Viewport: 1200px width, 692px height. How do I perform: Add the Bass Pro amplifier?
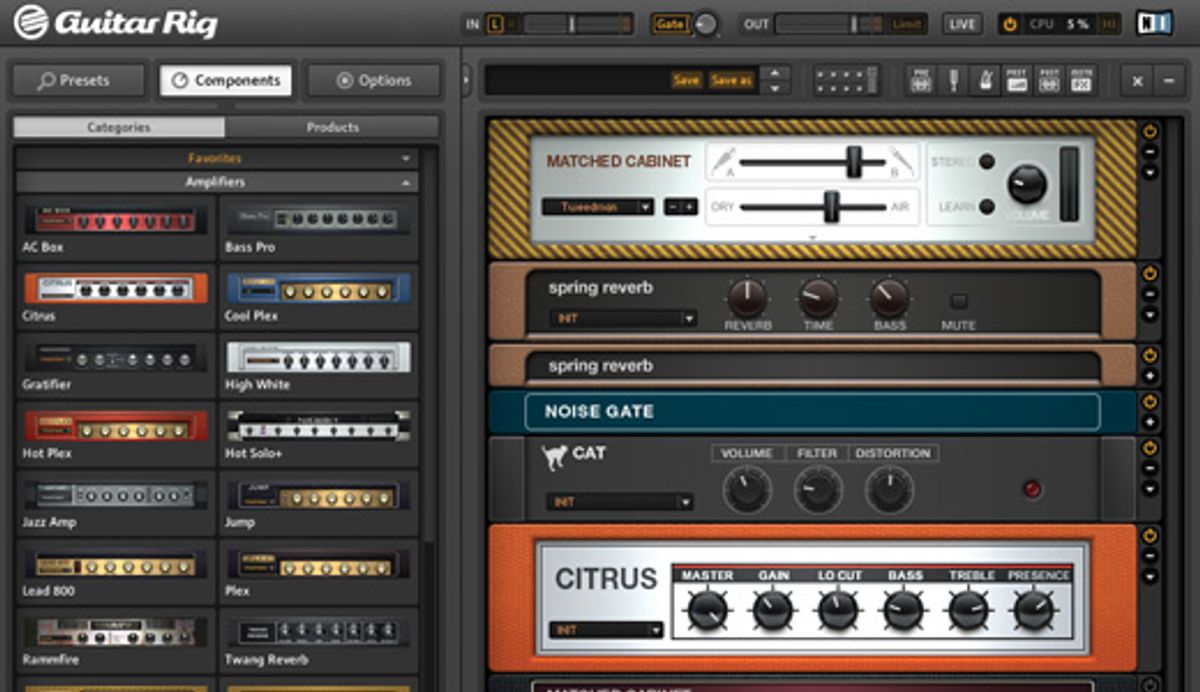[318, 228]
